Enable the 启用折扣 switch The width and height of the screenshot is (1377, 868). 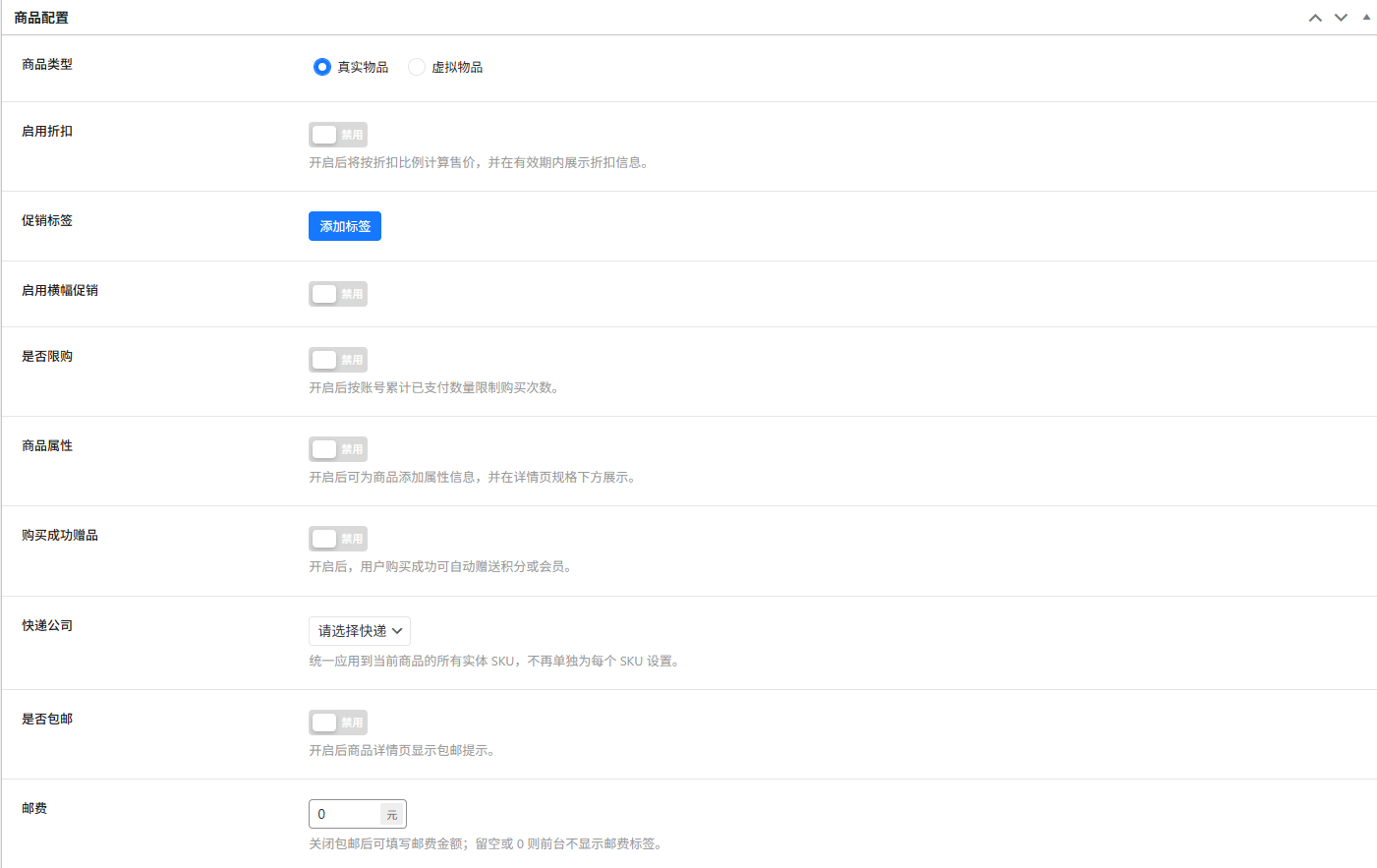point(337,135)
